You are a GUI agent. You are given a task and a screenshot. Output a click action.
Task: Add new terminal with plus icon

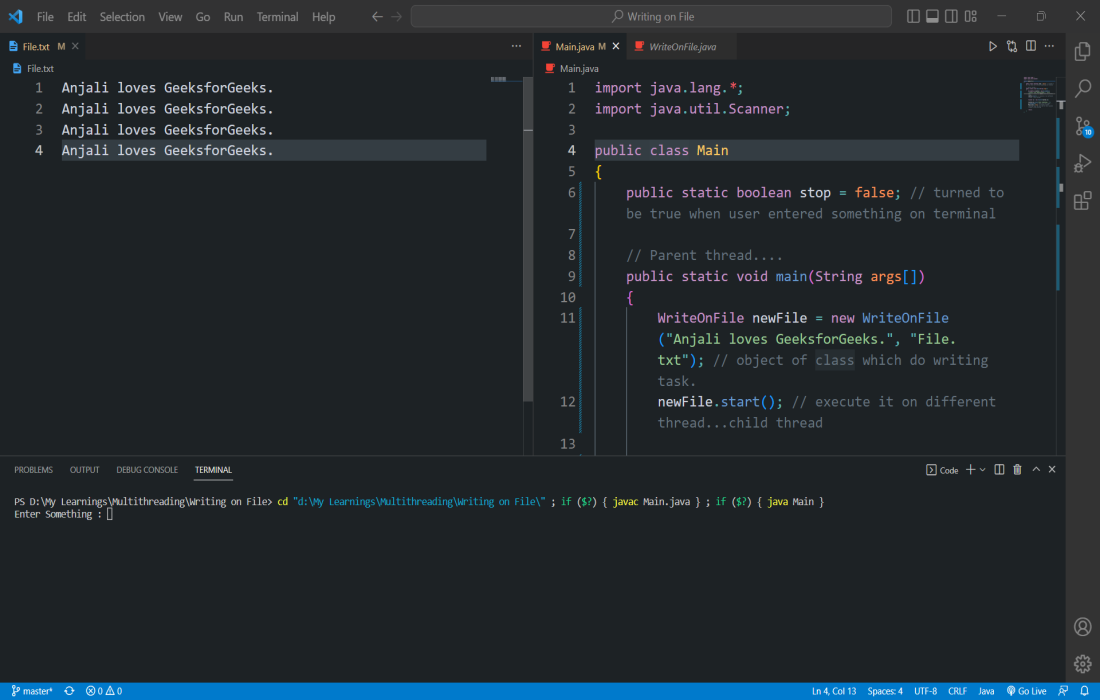(x=970, y=470)
